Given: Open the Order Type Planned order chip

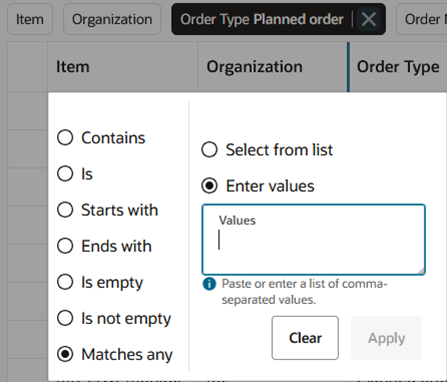Looking at the screenshot, I should click(262, 19).
